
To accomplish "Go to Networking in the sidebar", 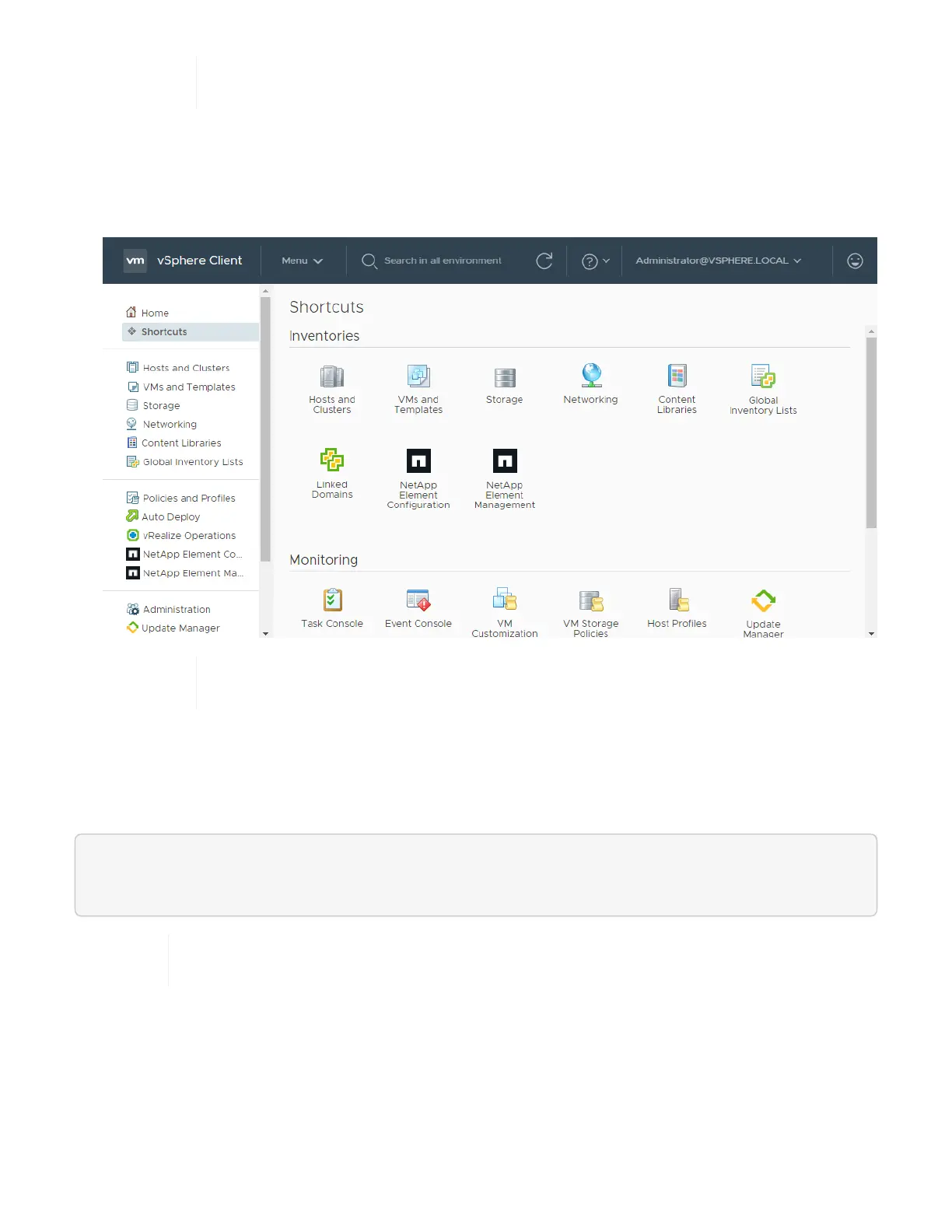I will tap(162, 424).
